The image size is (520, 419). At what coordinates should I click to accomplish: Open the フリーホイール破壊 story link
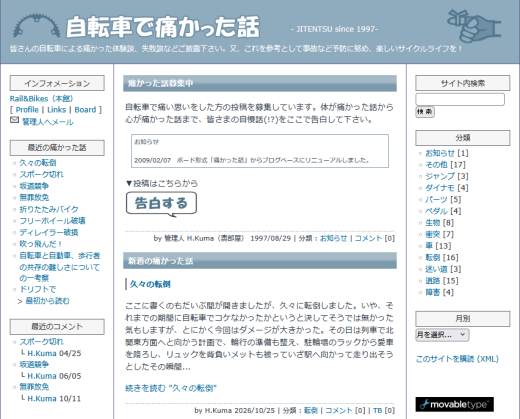tap(52, 221)
